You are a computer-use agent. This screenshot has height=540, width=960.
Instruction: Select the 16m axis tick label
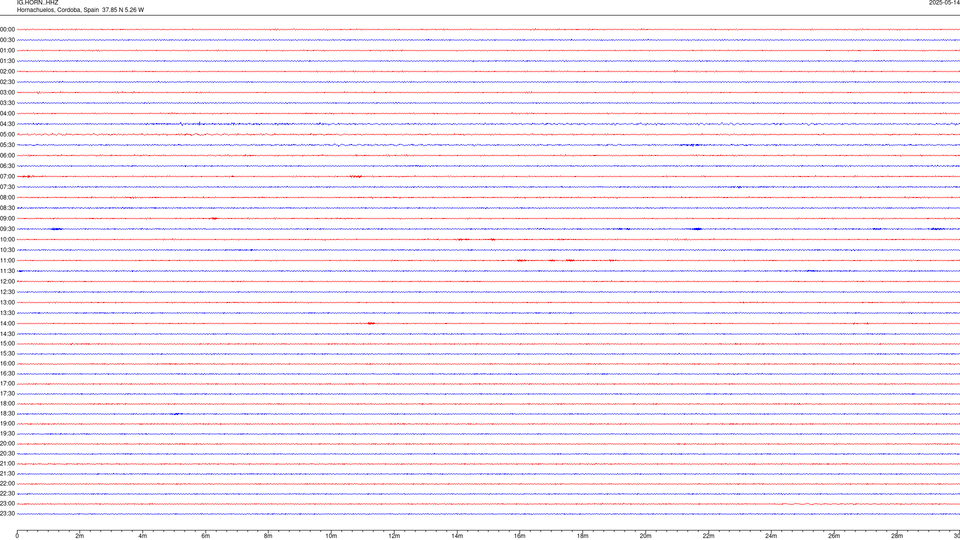pyautogui.click(x=520, y=536)
